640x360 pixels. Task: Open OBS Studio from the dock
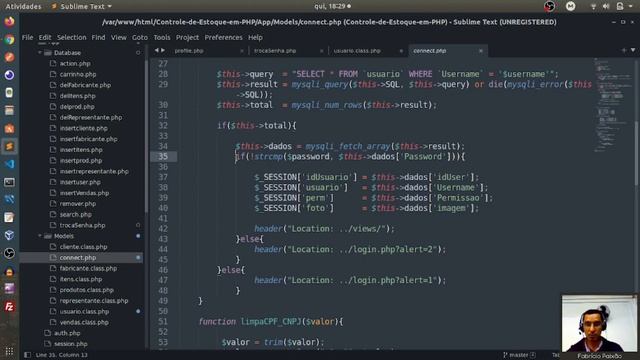click(x=9, y=253)
